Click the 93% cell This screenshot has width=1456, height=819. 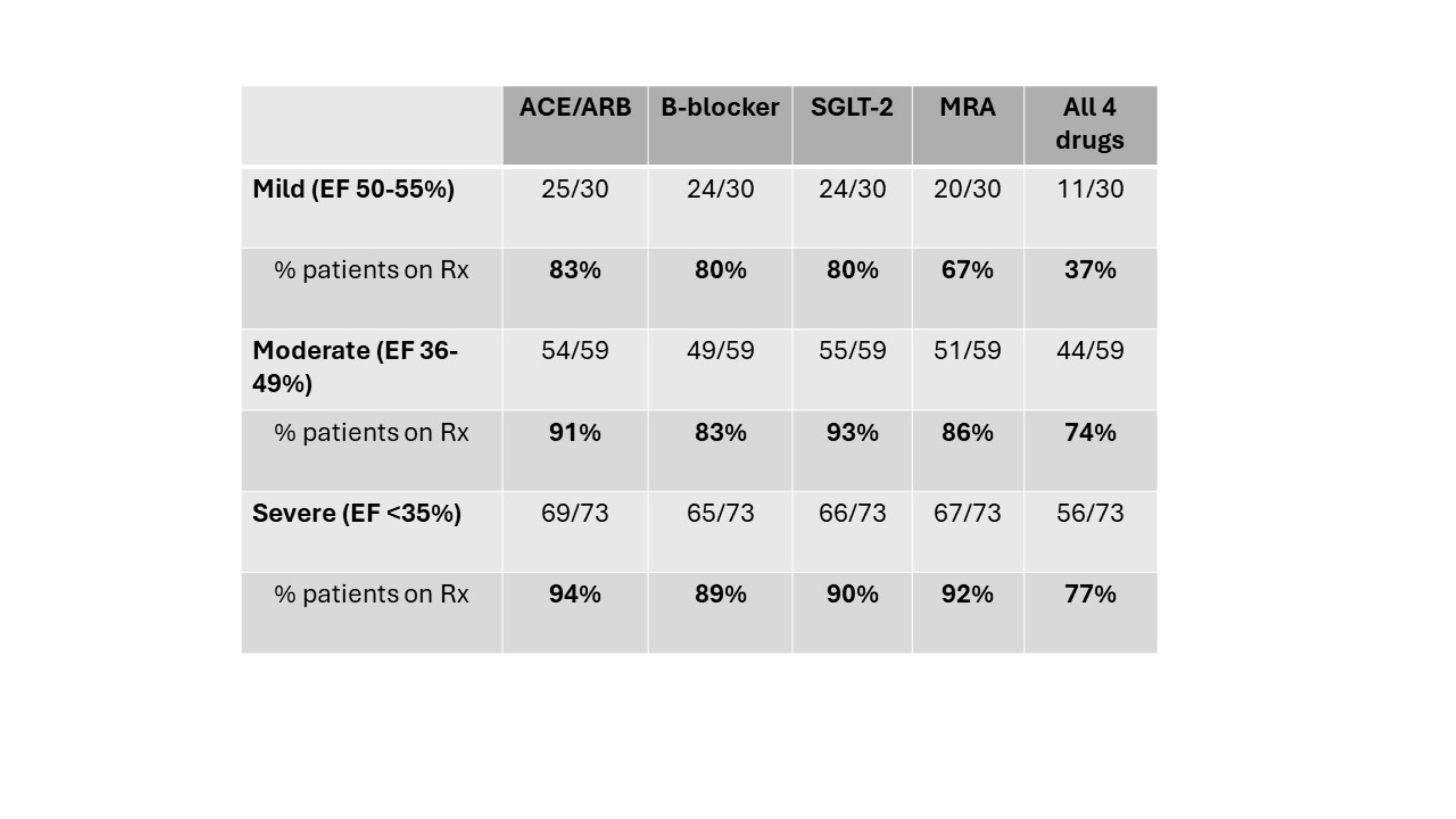click(852, 432)
